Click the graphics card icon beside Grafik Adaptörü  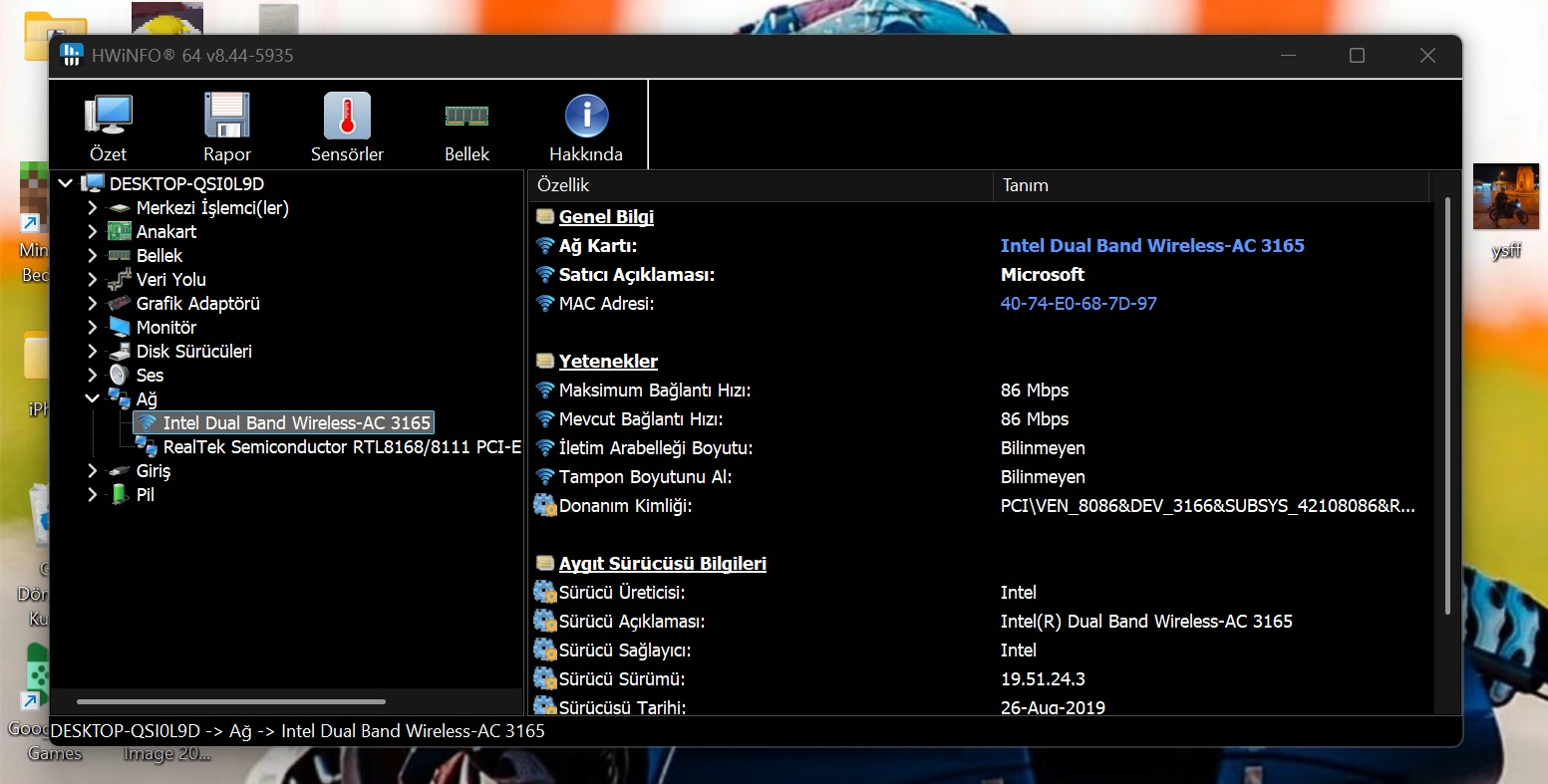120,304
